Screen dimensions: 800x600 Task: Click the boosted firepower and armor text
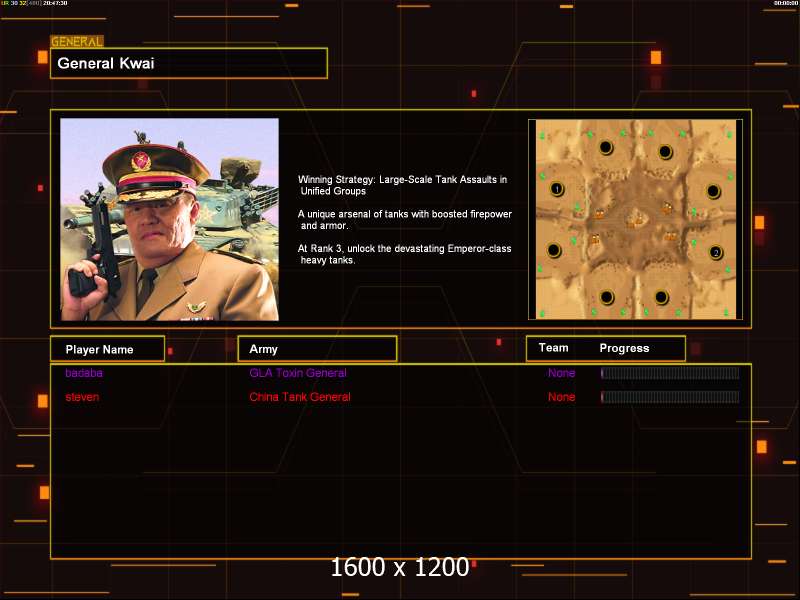click(x=405, y=220)
